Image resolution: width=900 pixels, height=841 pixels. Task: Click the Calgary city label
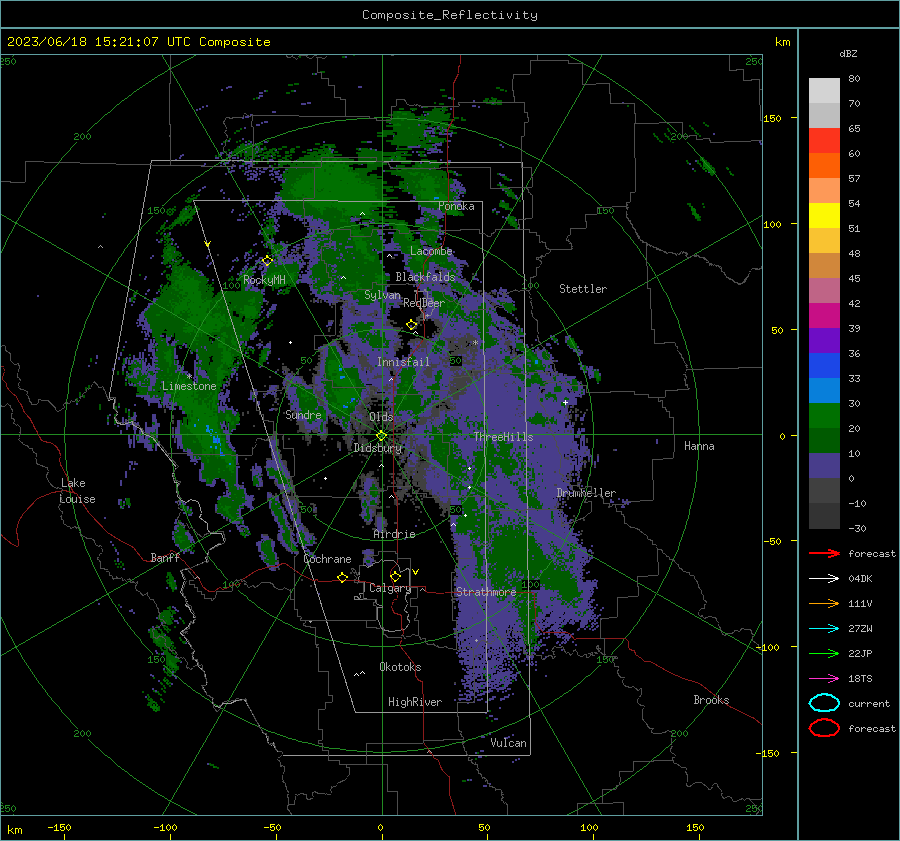tap(390, 588)
